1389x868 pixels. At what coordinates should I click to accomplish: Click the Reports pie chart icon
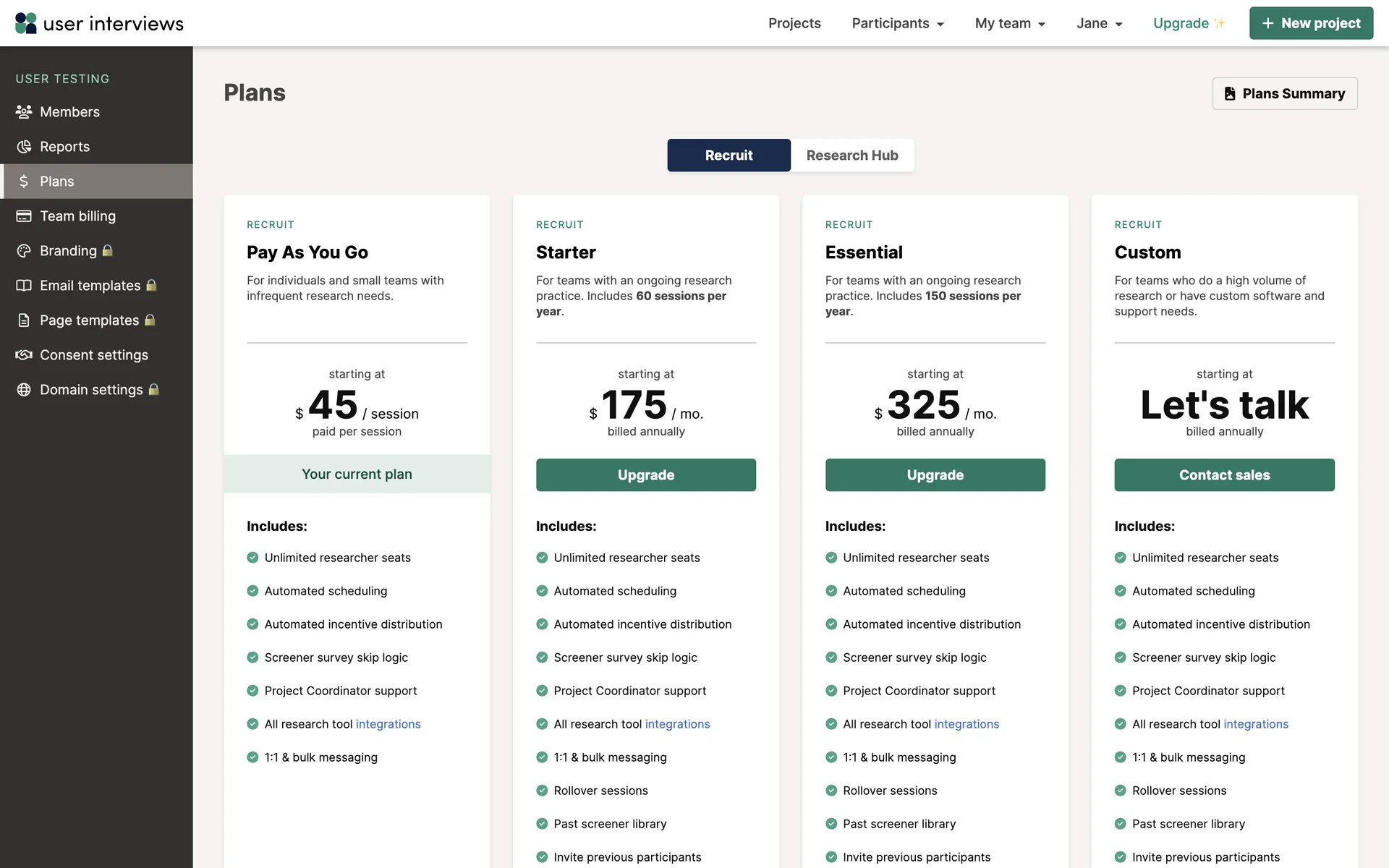point(24,147)
